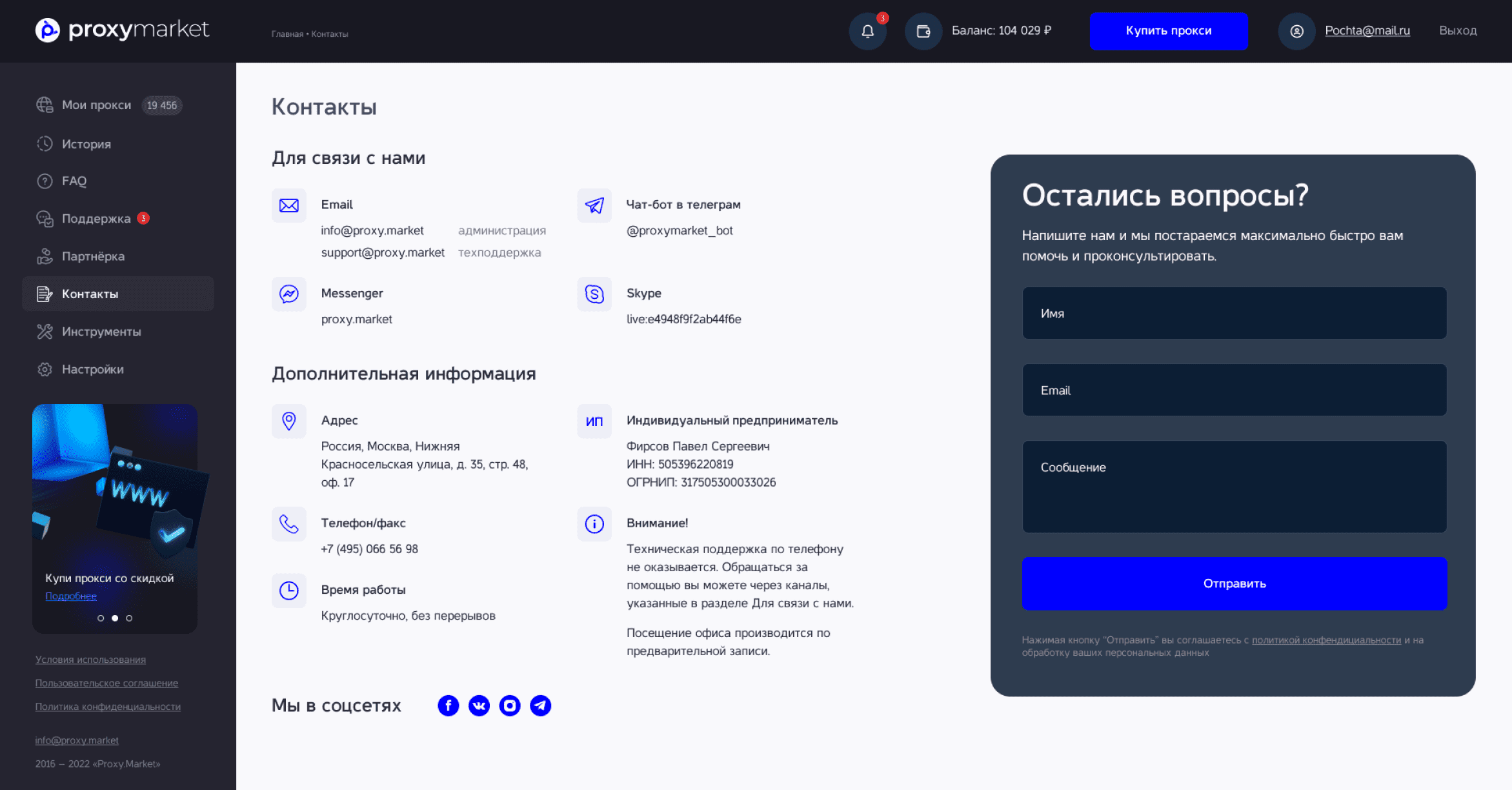This screenshot has height=790, width=1512.
Task: Follow the Подробнее link in the promo banner
Action: [x=71, y=596]
